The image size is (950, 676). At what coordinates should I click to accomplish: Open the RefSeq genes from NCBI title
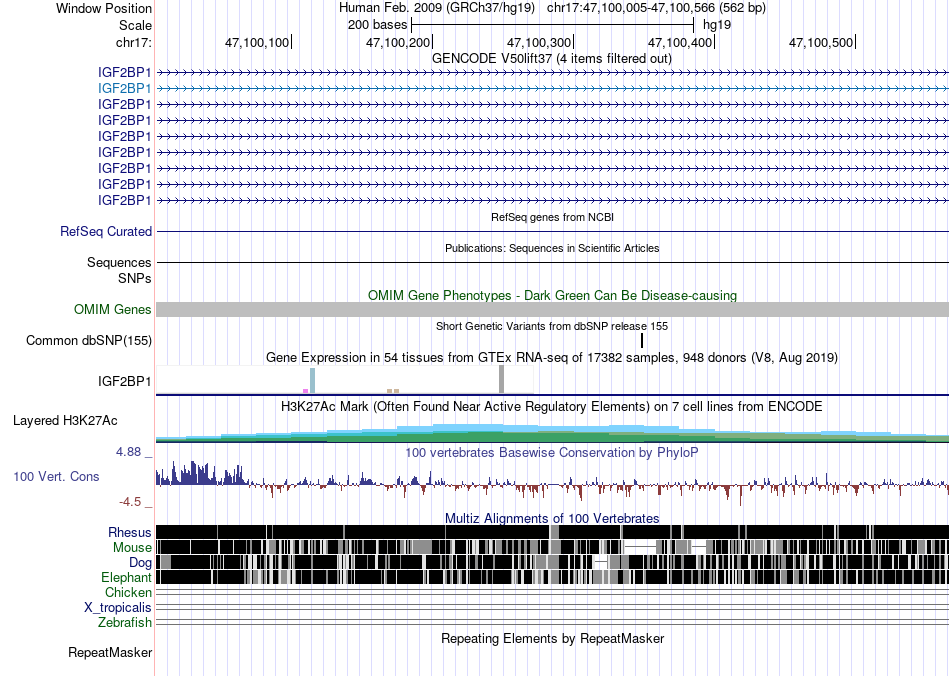point(552,217)
